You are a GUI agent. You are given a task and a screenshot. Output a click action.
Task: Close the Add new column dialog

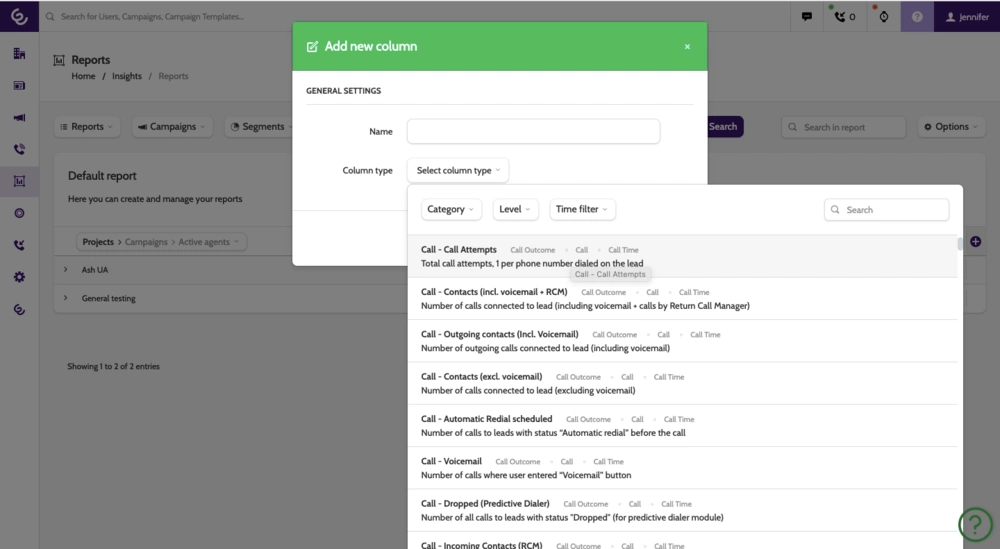[x=687, y=47]
